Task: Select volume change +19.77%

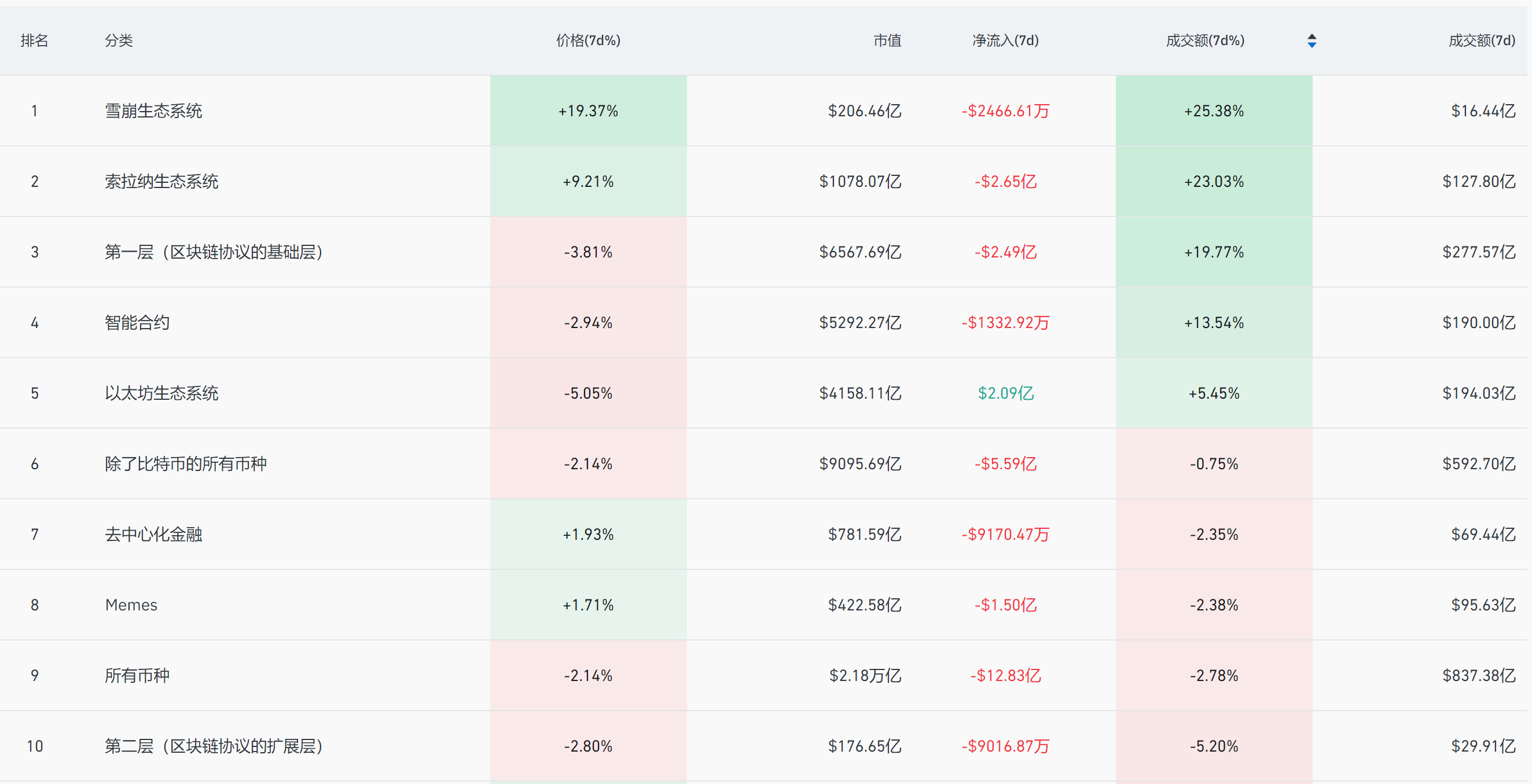Action: 1214,252
